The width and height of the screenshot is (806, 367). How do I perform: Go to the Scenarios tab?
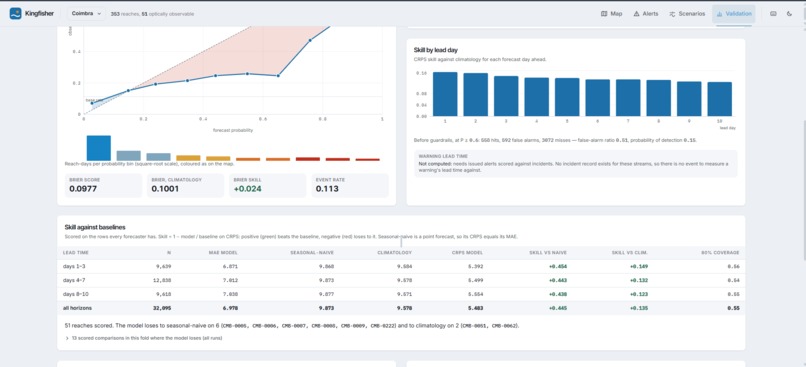click(x=687, y=14)
